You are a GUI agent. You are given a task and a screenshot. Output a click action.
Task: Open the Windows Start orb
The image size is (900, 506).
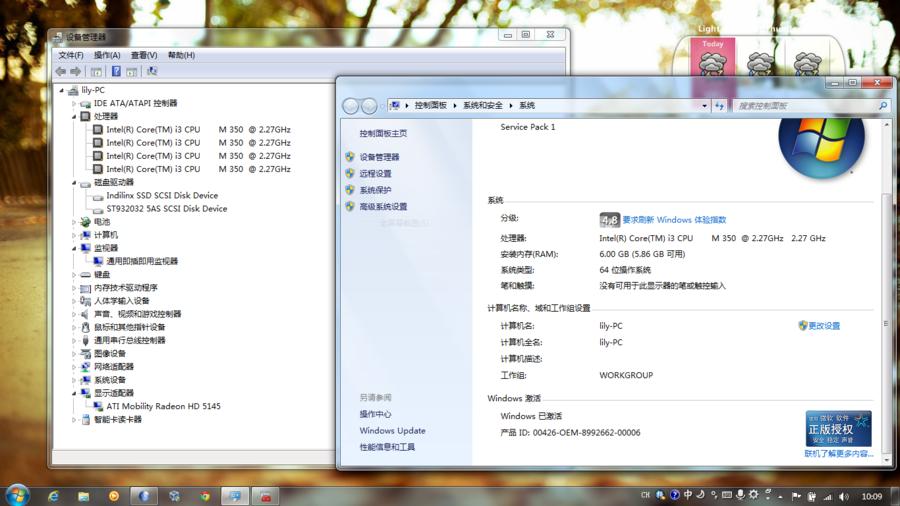tap(17, 496)
